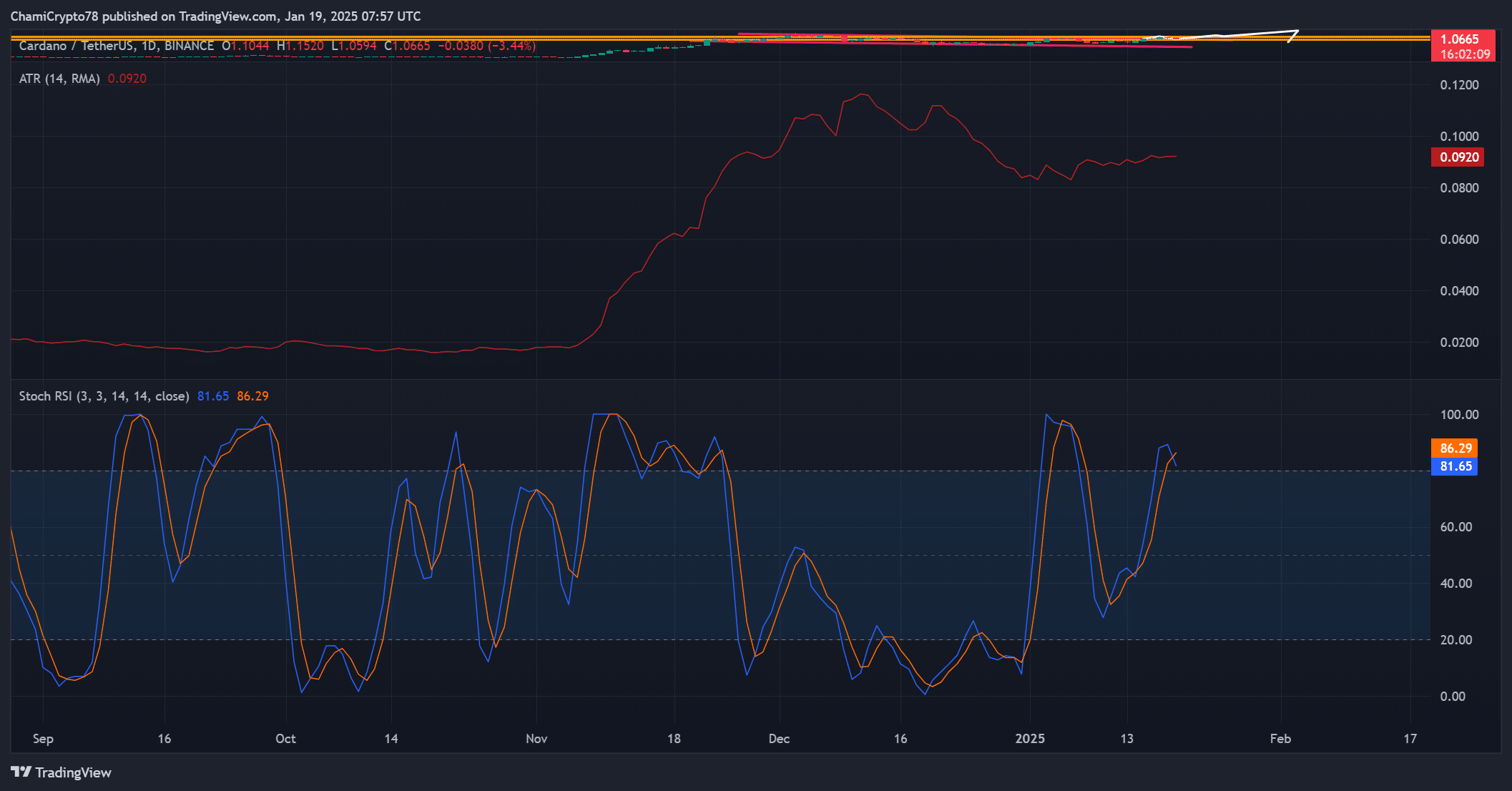This screenshot has height=791, width=1512.
Task: Click the blue 81.65 Stoch RSI tag
Action: pos(1455,466)
